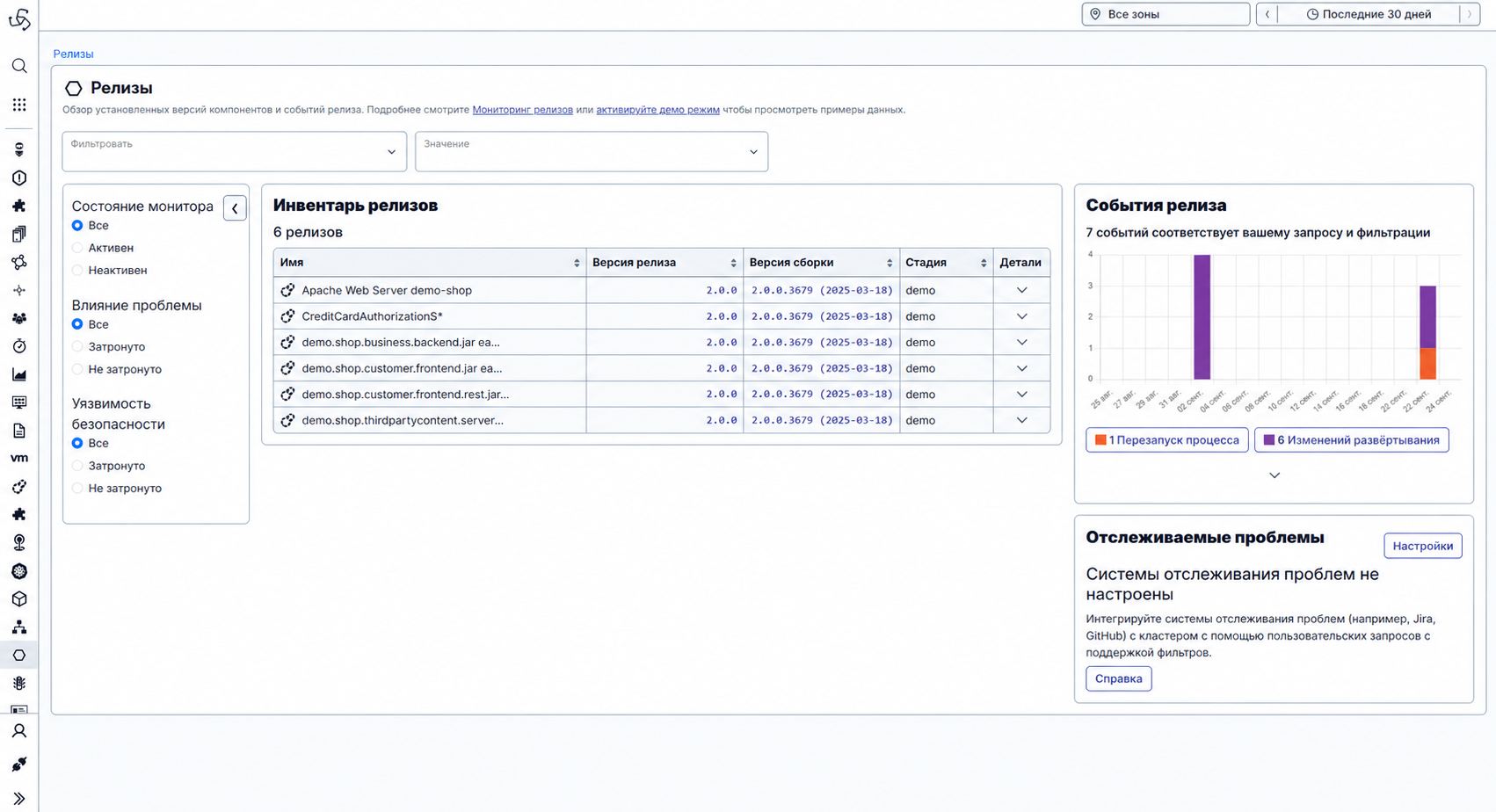Expand the release events chevron below the legend

pyautogui.click(x=1274, y=475)
